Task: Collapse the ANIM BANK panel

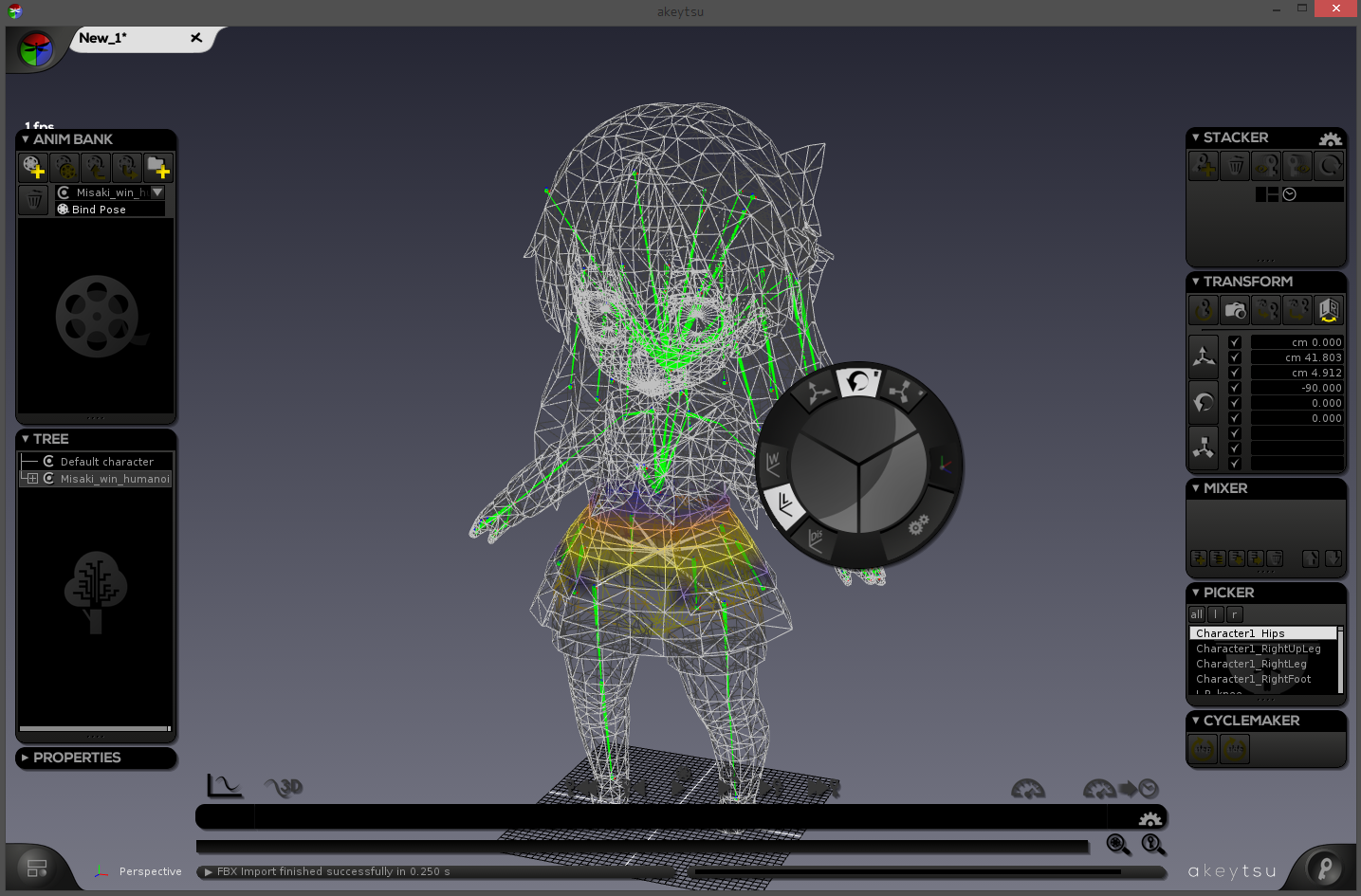Action: click(x=26, y=139)
